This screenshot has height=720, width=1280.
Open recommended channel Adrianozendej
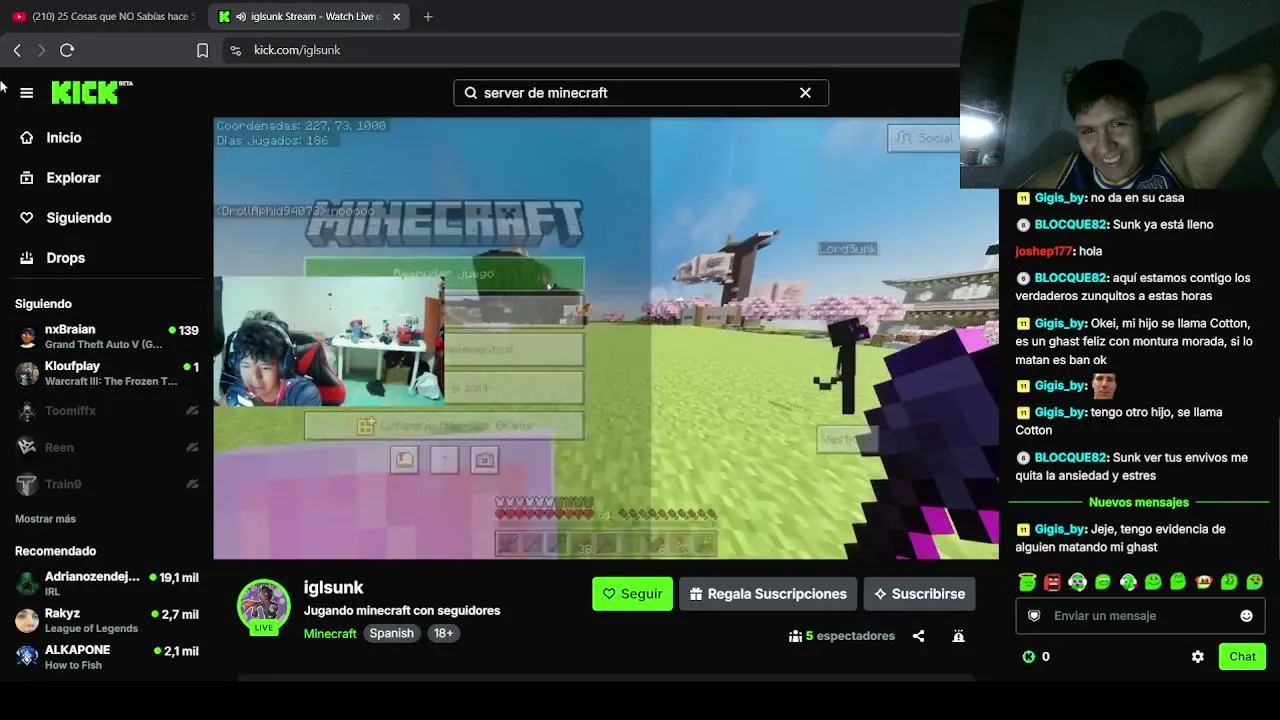(x=107, y=584)
